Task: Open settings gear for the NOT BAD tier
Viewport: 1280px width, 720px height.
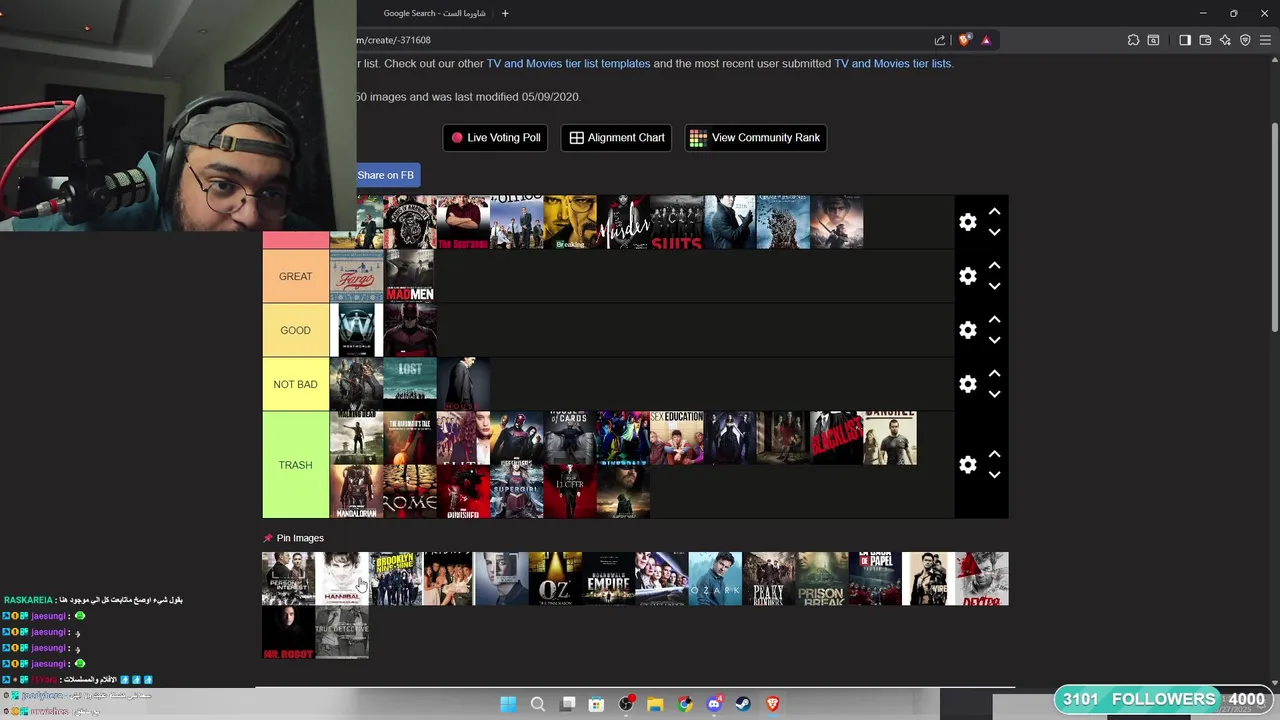Action: point(967,384)
